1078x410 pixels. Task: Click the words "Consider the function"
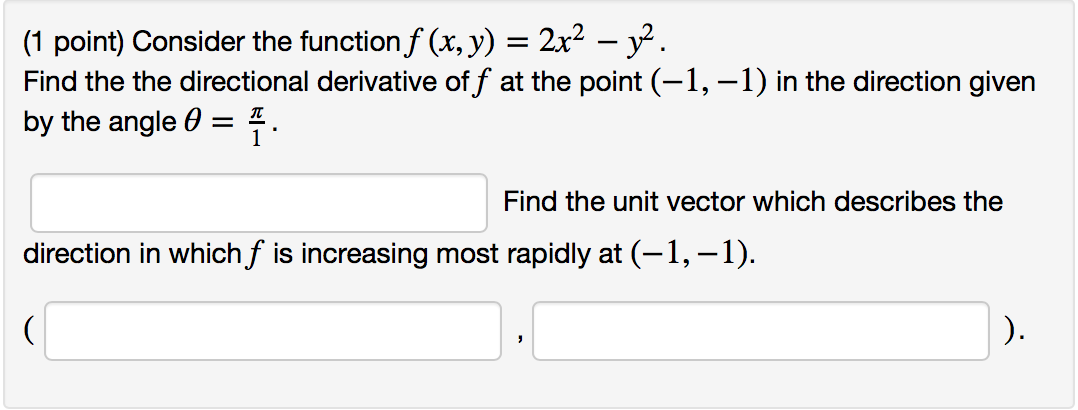[x=264, y=43]
